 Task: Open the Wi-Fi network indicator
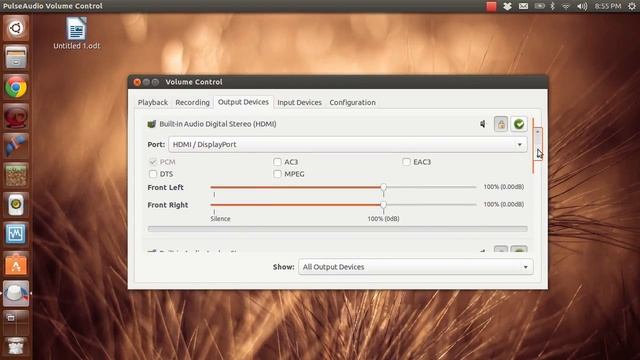coord(566,6)
